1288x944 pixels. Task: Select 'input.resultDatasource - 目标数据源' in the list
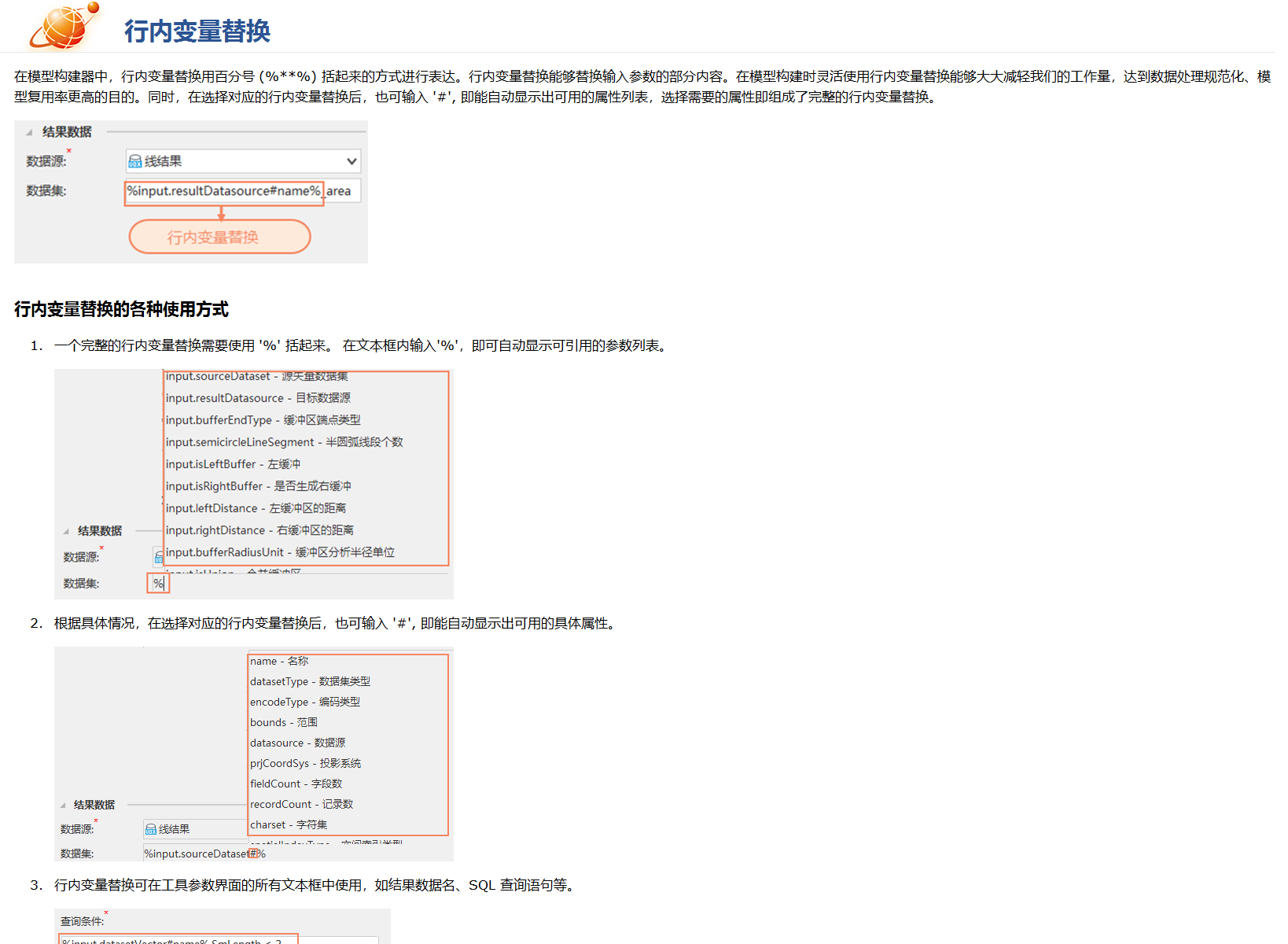click(x=259, y=398)
